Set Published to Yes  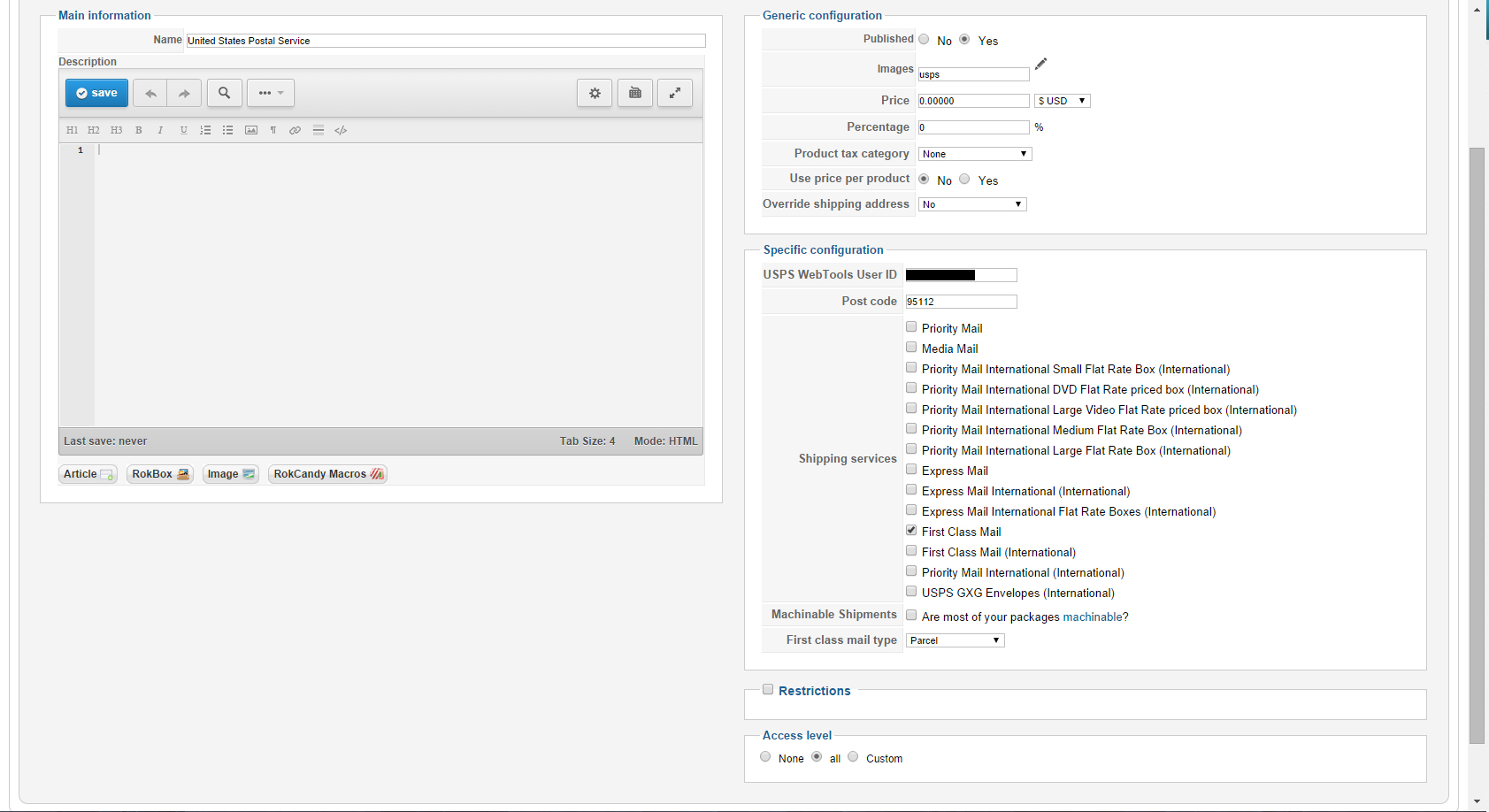[964, 39]
